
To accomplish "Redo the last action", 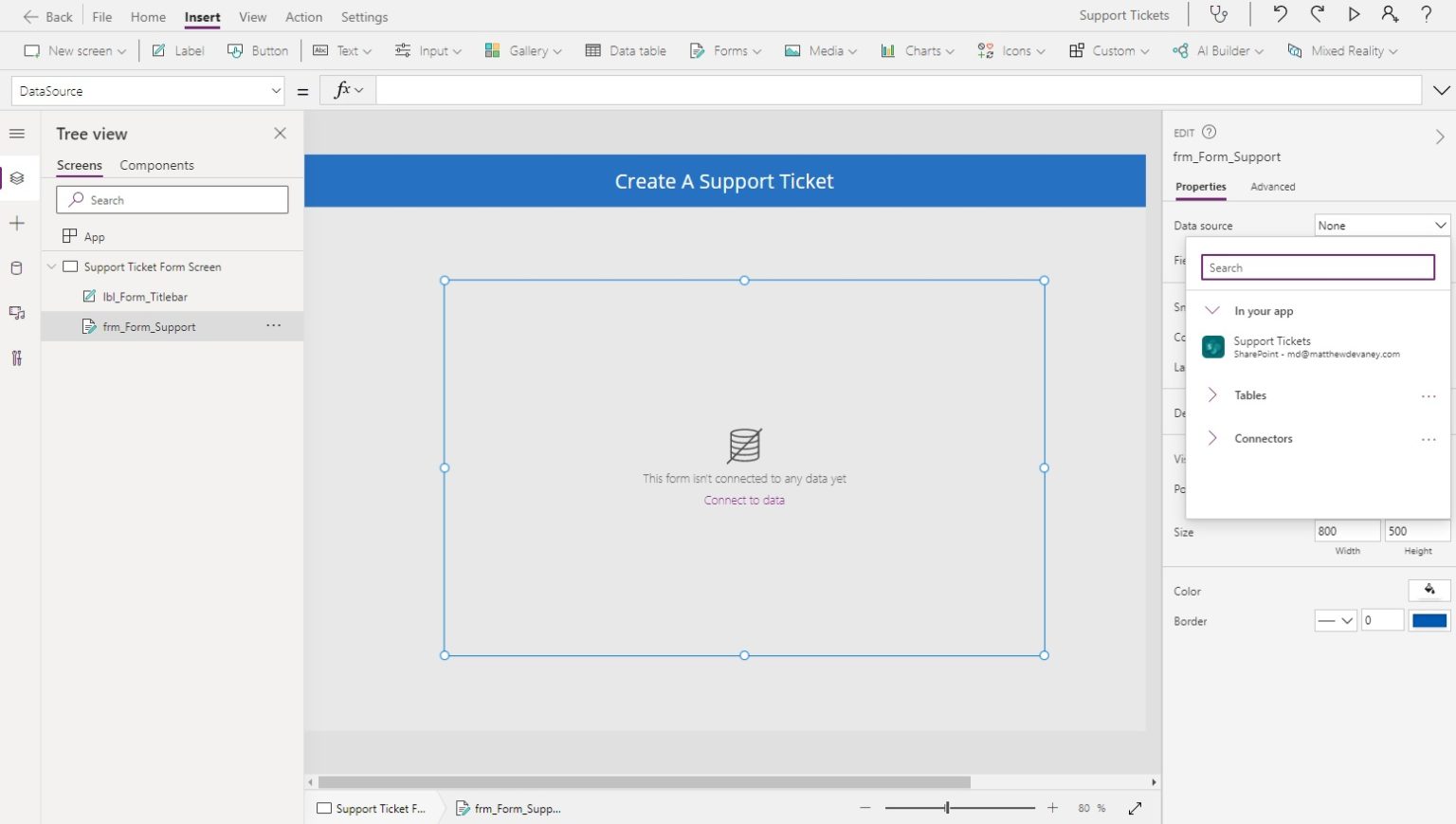I will (1317, 15).
